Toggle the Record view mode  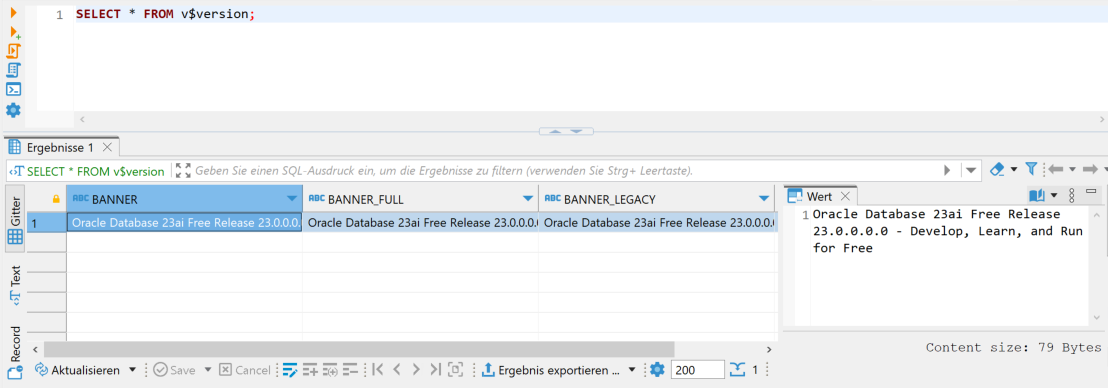pyautogui.click(x=15, y=353)
